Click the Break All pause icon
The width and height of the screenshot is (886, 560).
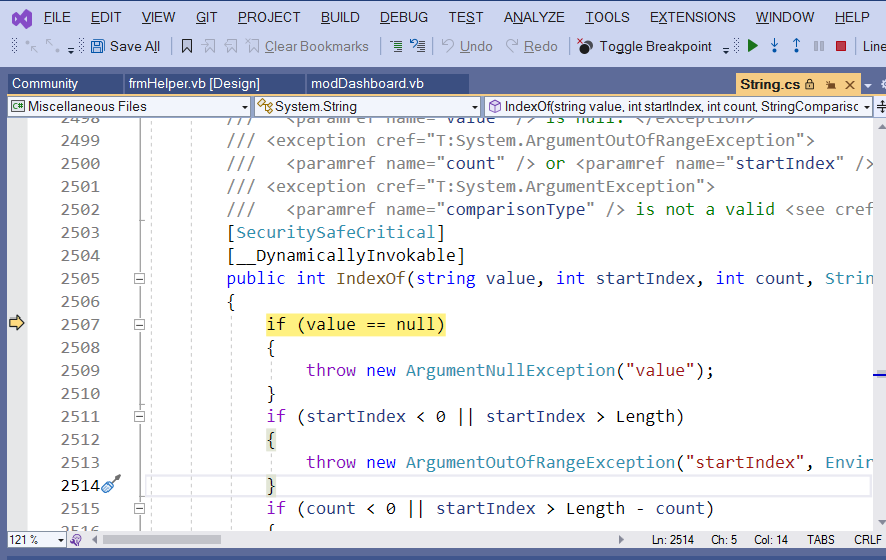[819, 46]
